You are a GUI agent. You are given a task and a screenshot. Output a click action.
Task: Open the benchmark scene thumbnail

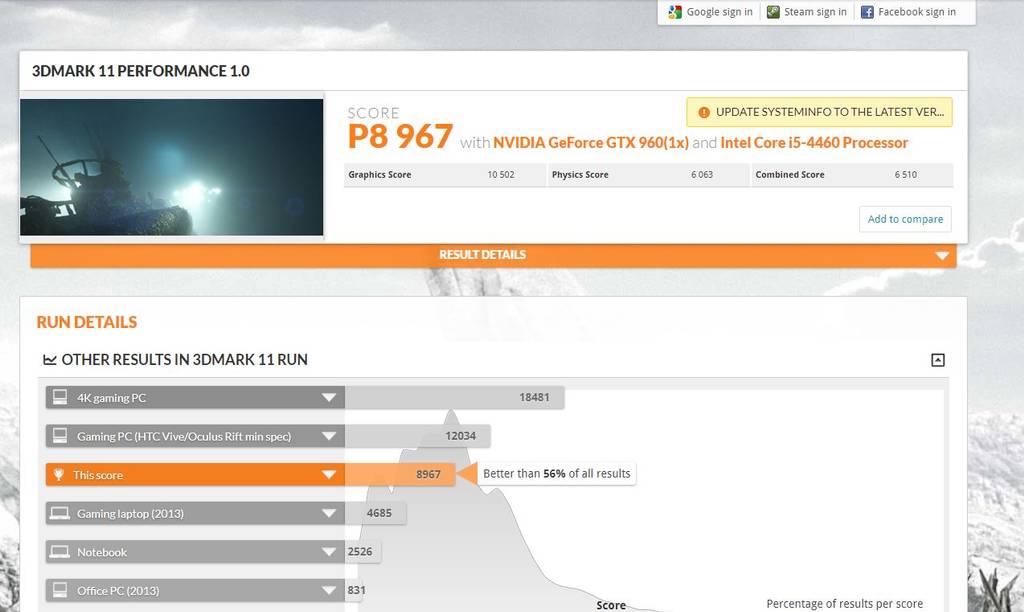(x=172, y=167)
